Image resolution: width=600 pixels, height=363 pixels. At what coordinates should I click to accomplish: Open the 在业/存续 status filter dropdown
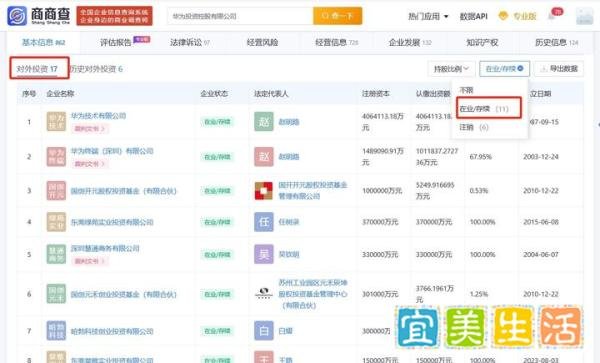(x=504, y=69)
